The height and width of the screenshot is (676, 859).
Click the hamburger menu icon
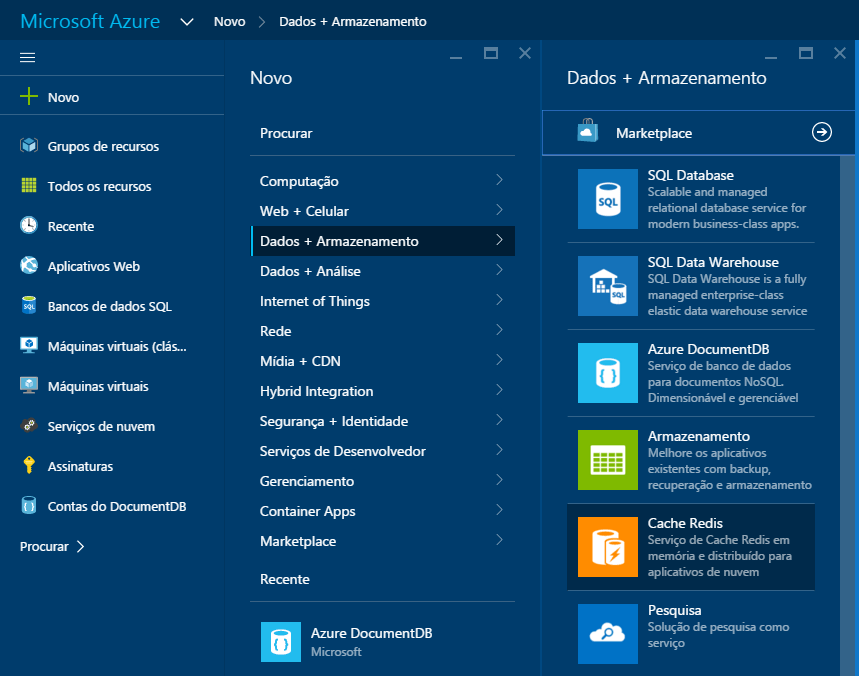point(27,57)
